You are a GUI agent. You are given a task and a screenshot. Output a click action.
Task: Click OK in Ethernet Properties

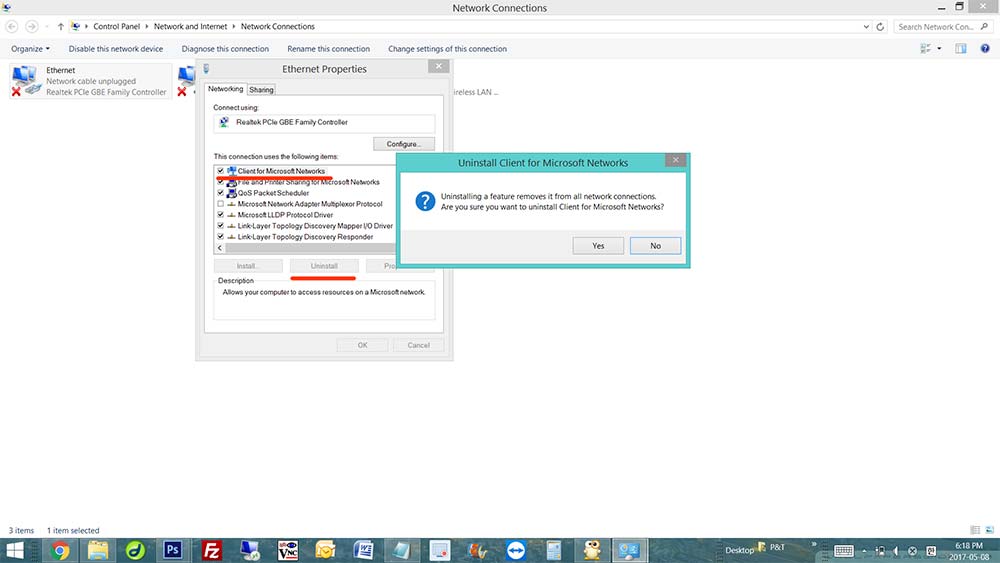tap(362, 345)
